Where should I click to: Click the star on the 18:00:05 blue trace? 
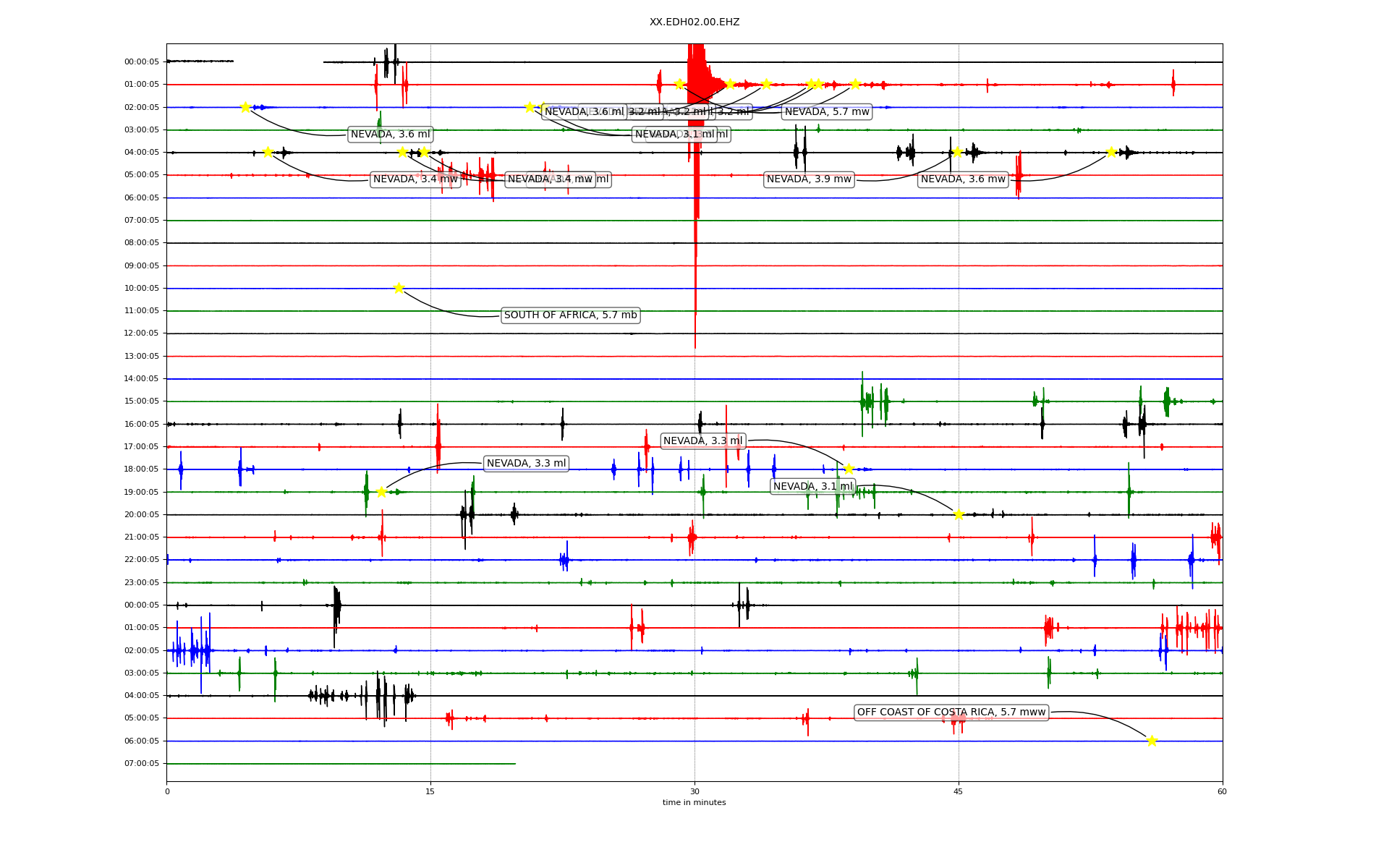tap(849, 469)
